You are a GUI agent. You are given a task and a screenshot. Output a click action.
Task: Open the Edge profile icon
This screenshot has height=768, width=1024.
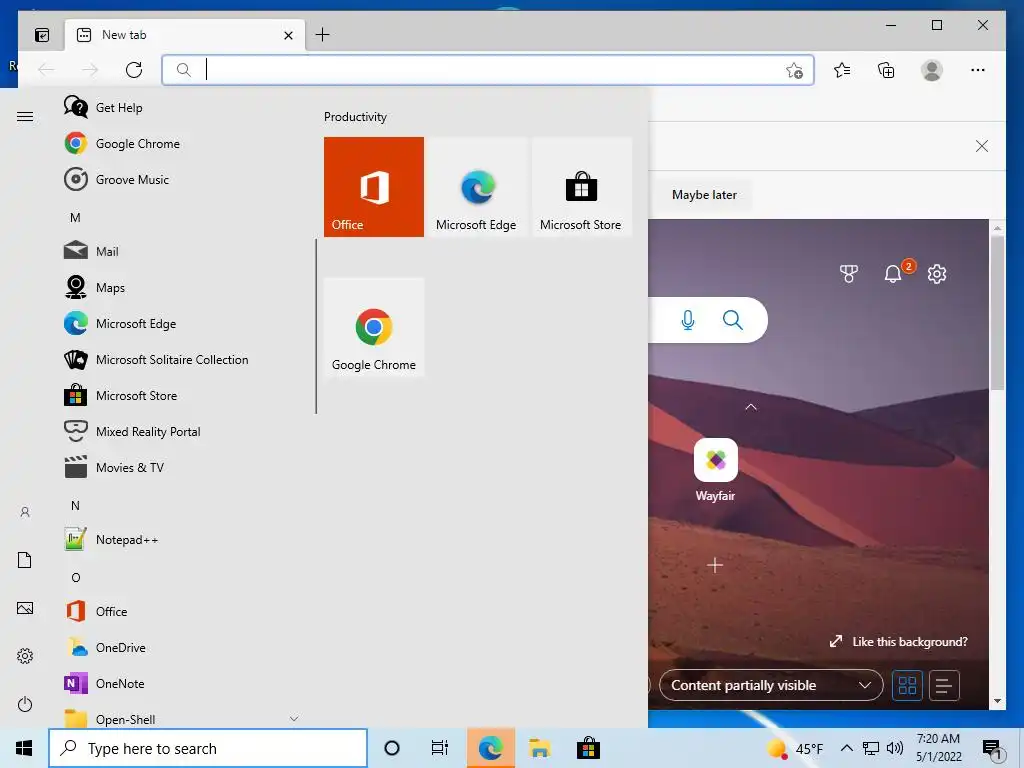click(x=932, y=70)
